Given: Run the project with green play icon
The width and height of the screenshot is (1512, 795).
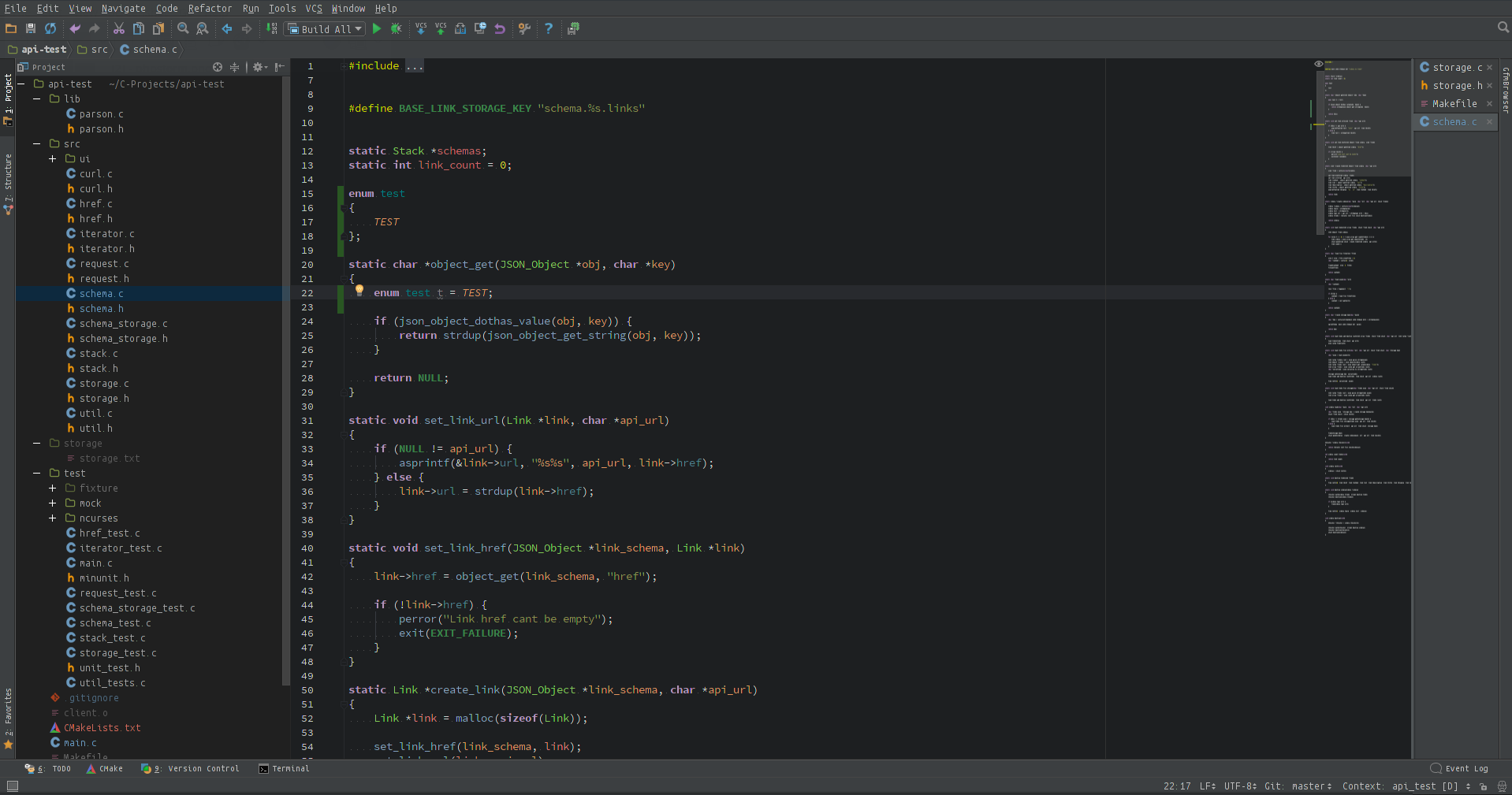Looking at the screenshot, I should coord(377,28).
